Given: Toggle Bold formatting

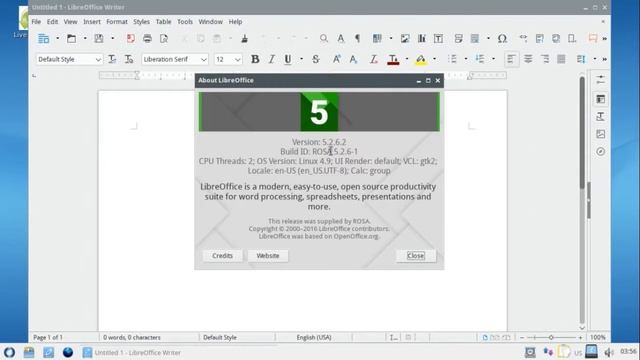Looking at the screenshot, I should 255,59.
